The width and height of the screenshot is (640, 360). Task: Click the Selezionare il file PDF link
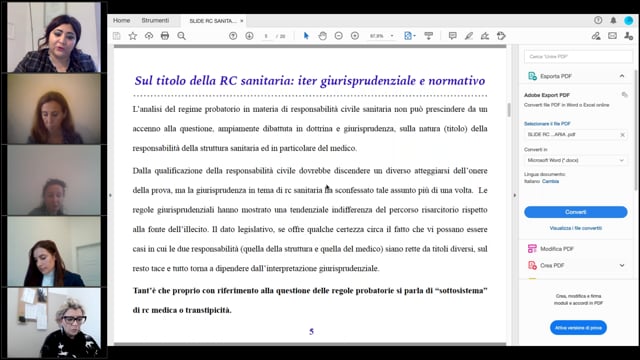pyautogui.click(x=547, y=123)
